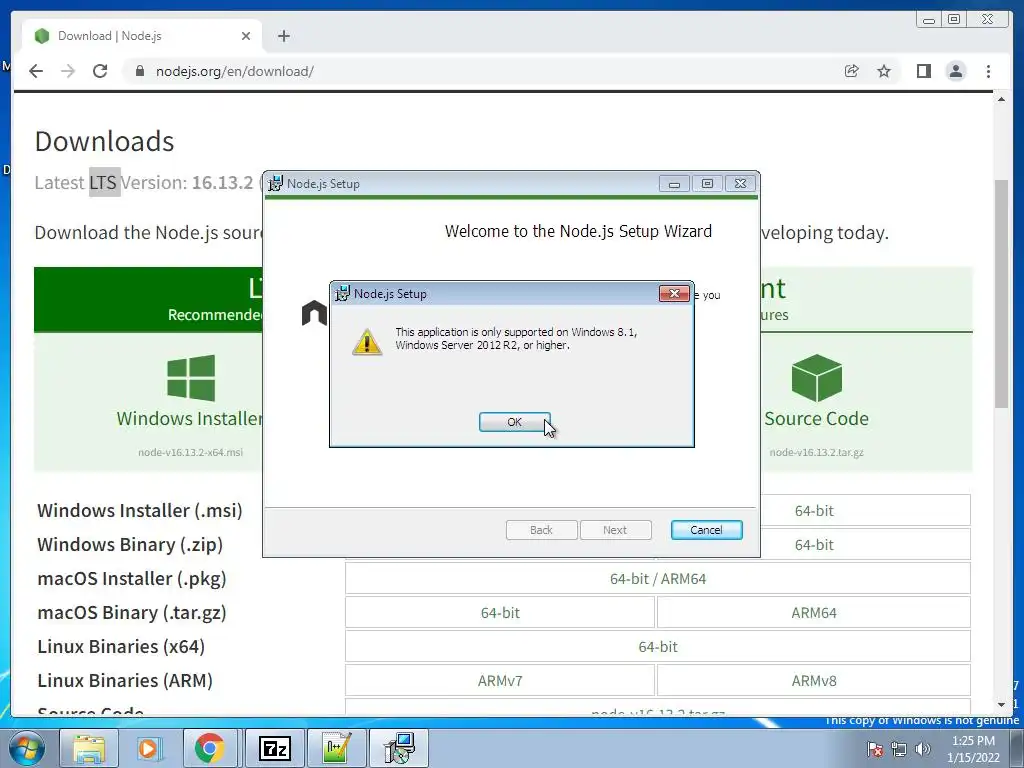This screenshot has height=768, width=1024.
Task: Minimize the Node.js Setup Wizard window
Action: [674, 184]
